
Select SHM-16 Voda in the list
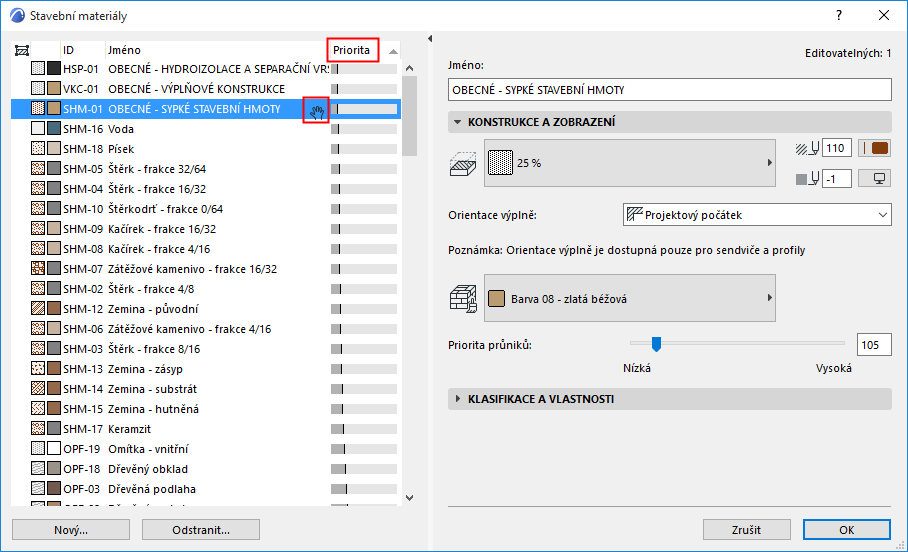206,129
